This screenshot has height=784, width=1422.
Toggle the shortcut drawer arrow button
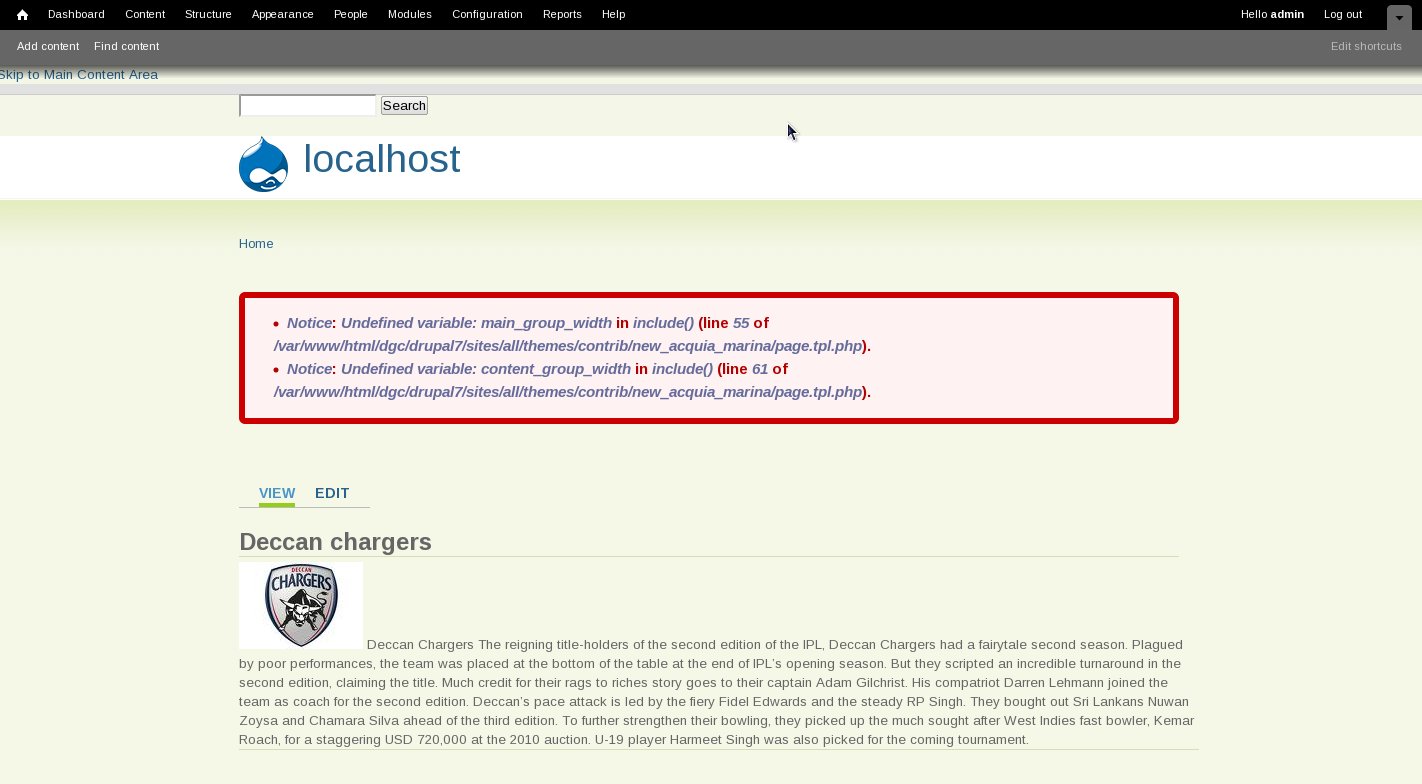(x=1399, y=17)
